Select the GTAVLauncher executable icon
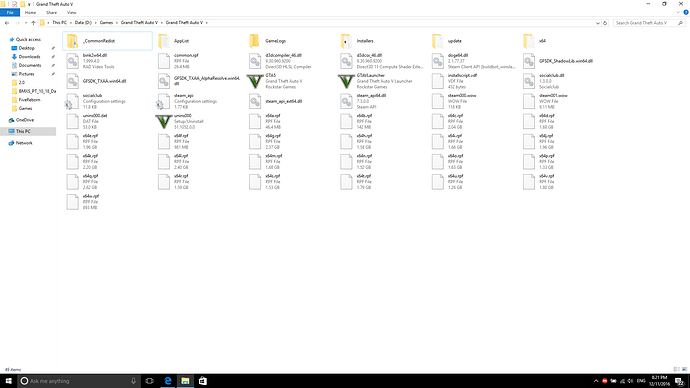Screen dimensions: 690x388 pos(346,81)
